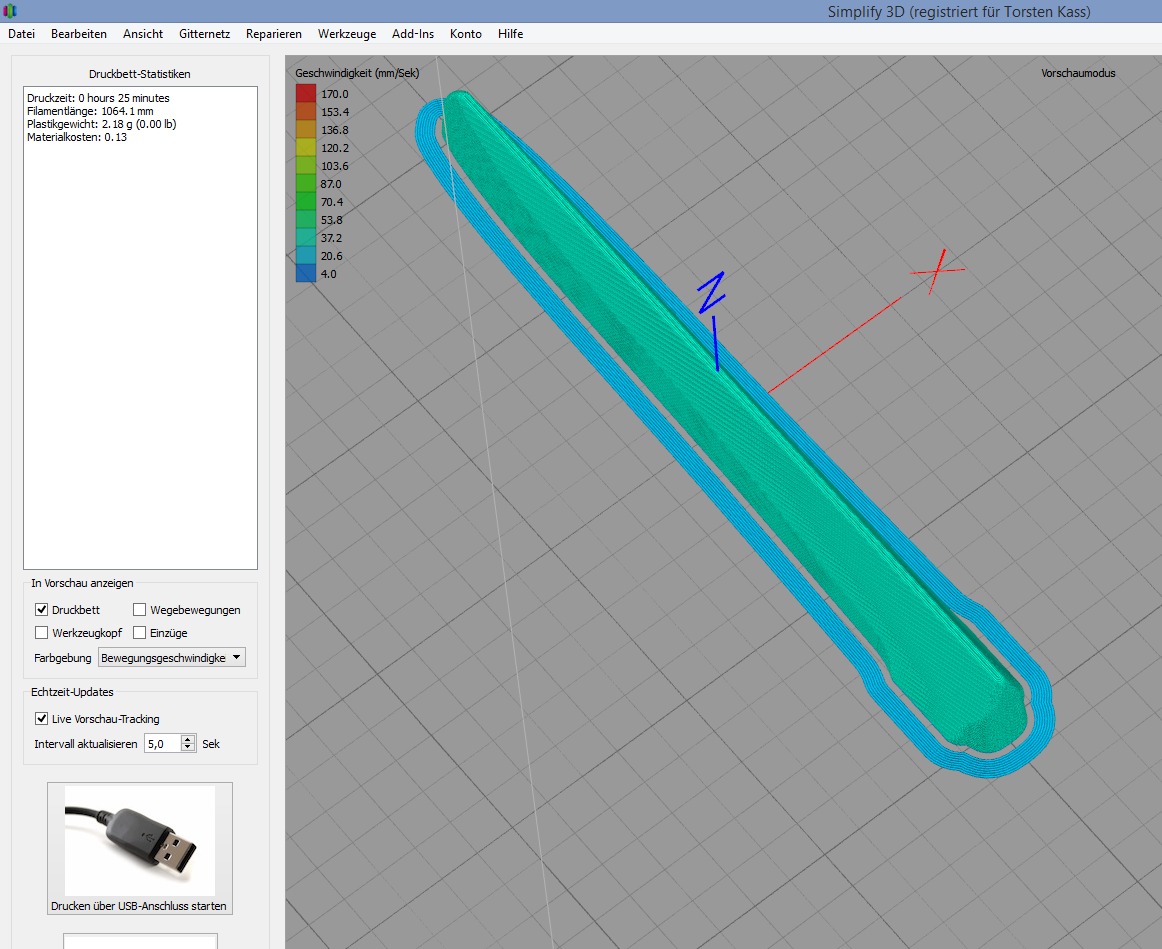Open the Gitternetz menu
The image size is (1162, 949).
tap(205, 34)
